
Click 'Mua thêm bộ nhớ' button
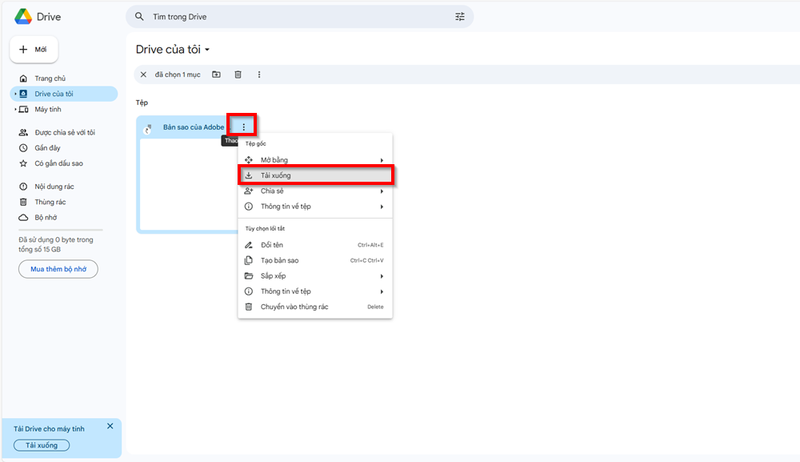click(58, 269)
